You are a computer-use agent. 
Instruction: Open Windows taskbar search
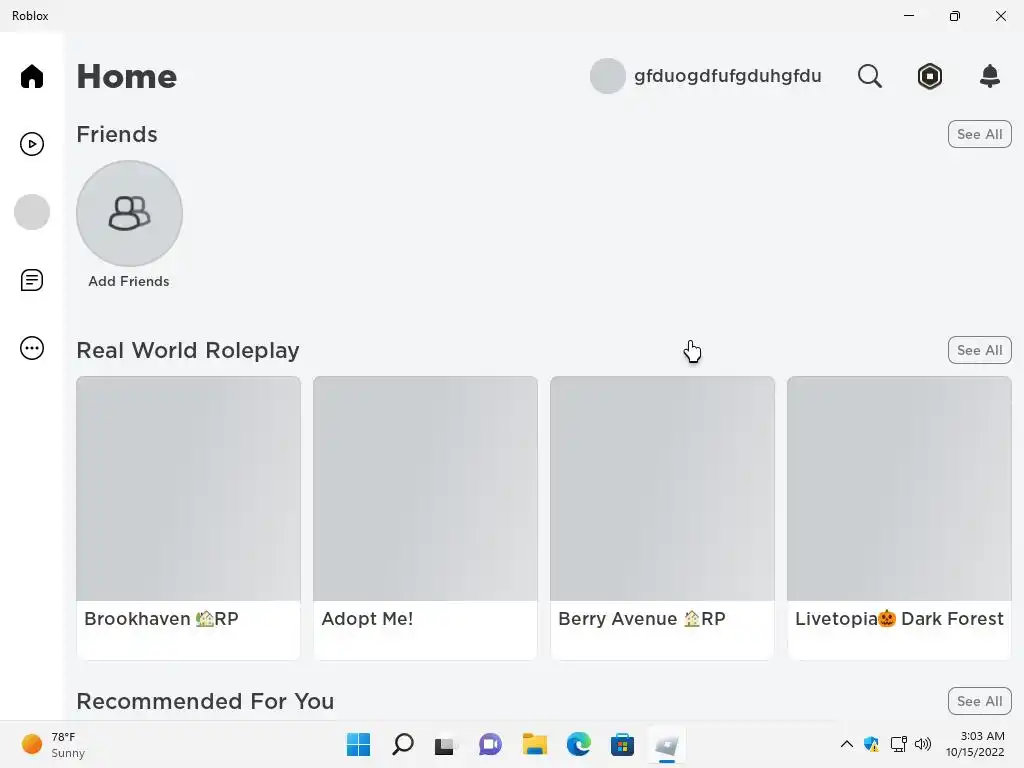(402, 744)
